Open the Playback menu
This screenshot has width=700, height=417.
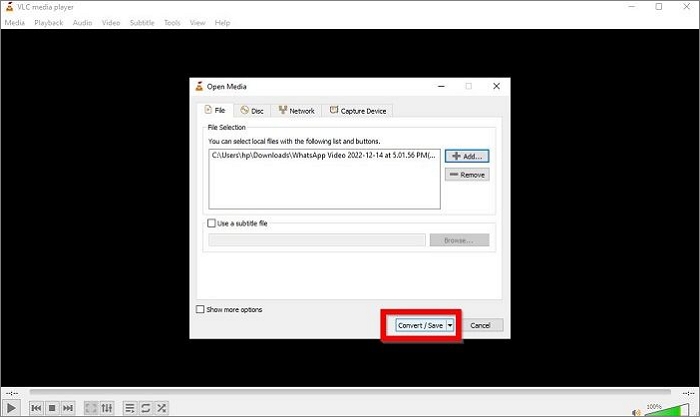click(x=48, y=22)
